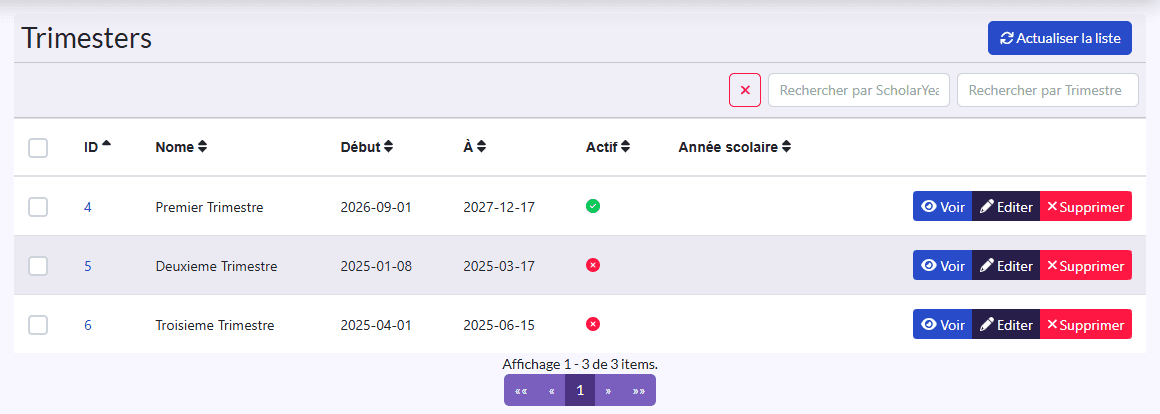Screen dimensions: 1160x414
Task: Toggle the select-all checkbox in the header
Action: click(38, 147)
